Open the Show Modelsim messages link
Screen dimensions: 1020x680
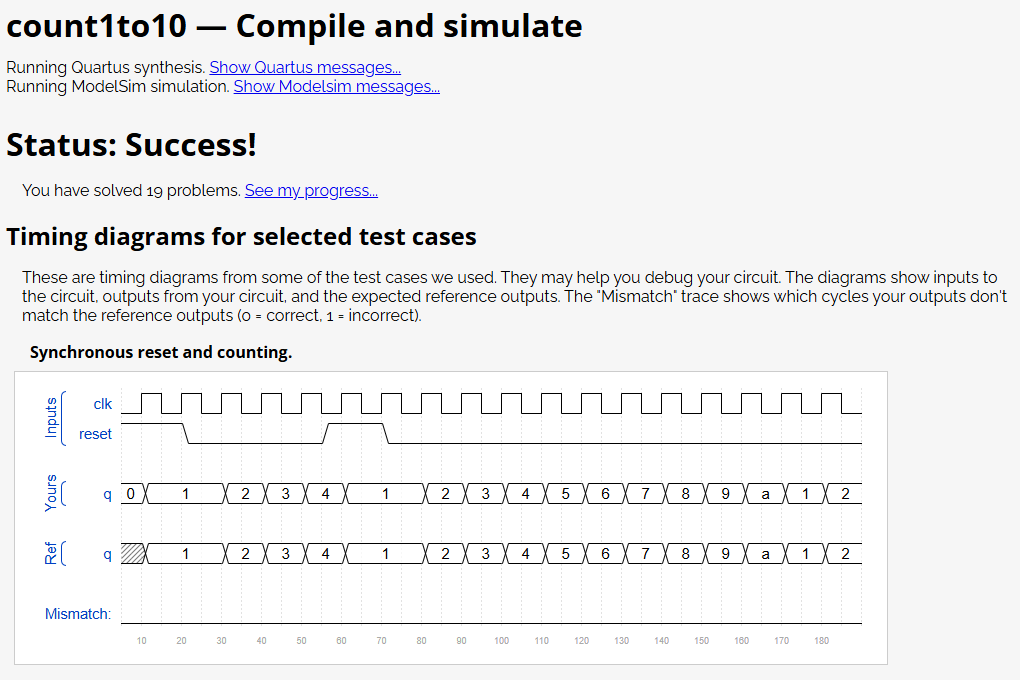pos(336,87)
